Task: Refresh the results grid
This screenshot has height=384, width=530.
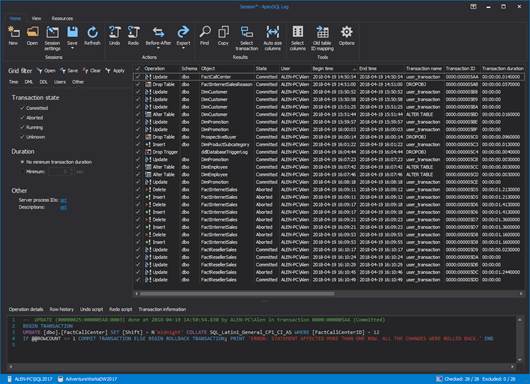Action: click(x=92, y=35)
